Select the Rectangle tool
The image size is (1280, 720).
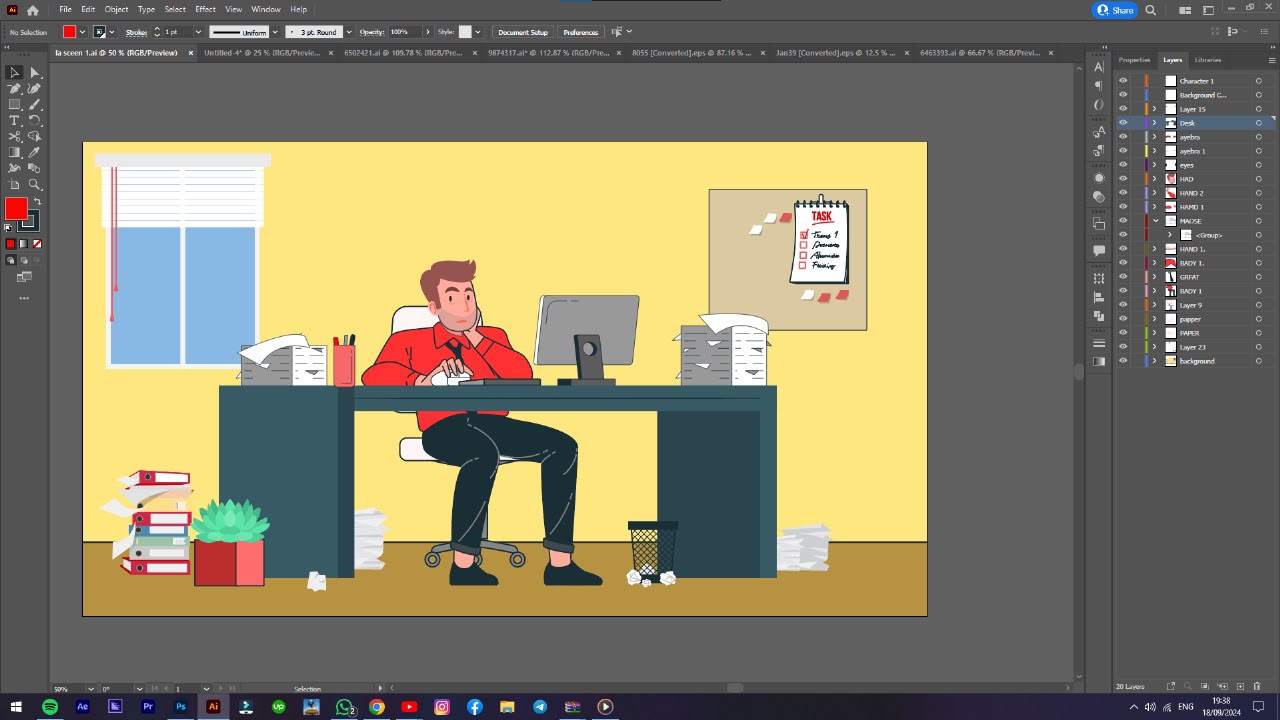(x=14, y=104)
